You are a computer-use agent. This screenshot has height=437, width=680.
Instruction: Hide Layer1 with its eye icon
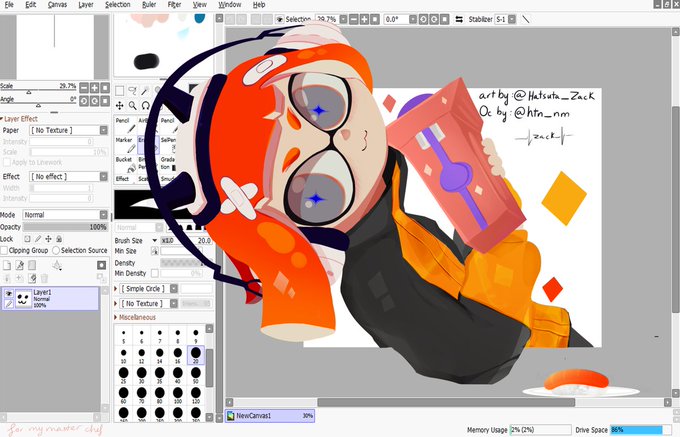click(9, 294)
